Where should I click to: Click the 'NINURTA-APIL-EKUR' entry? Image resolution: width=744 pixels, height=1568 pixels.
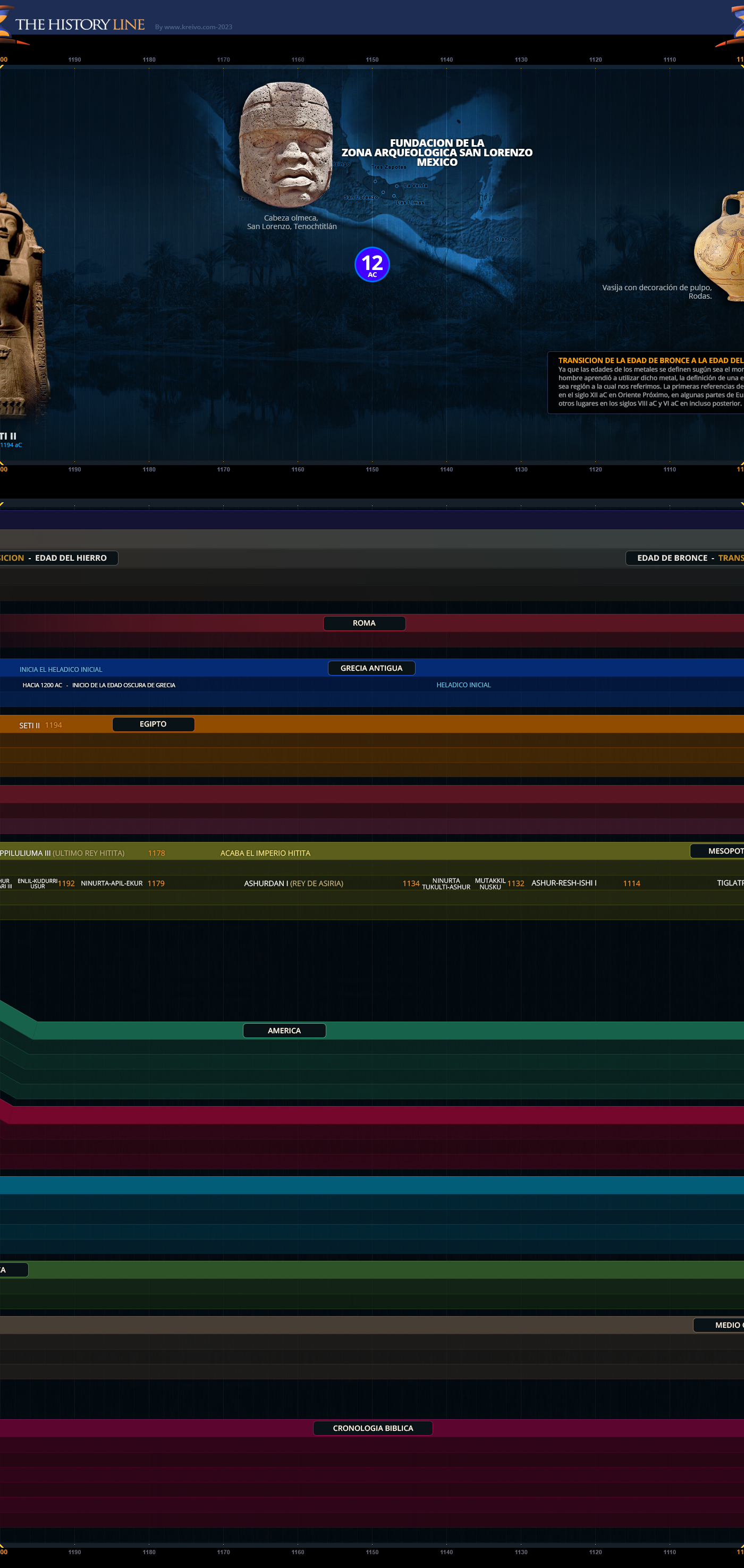pyautogui.click(x=112, y=883)
